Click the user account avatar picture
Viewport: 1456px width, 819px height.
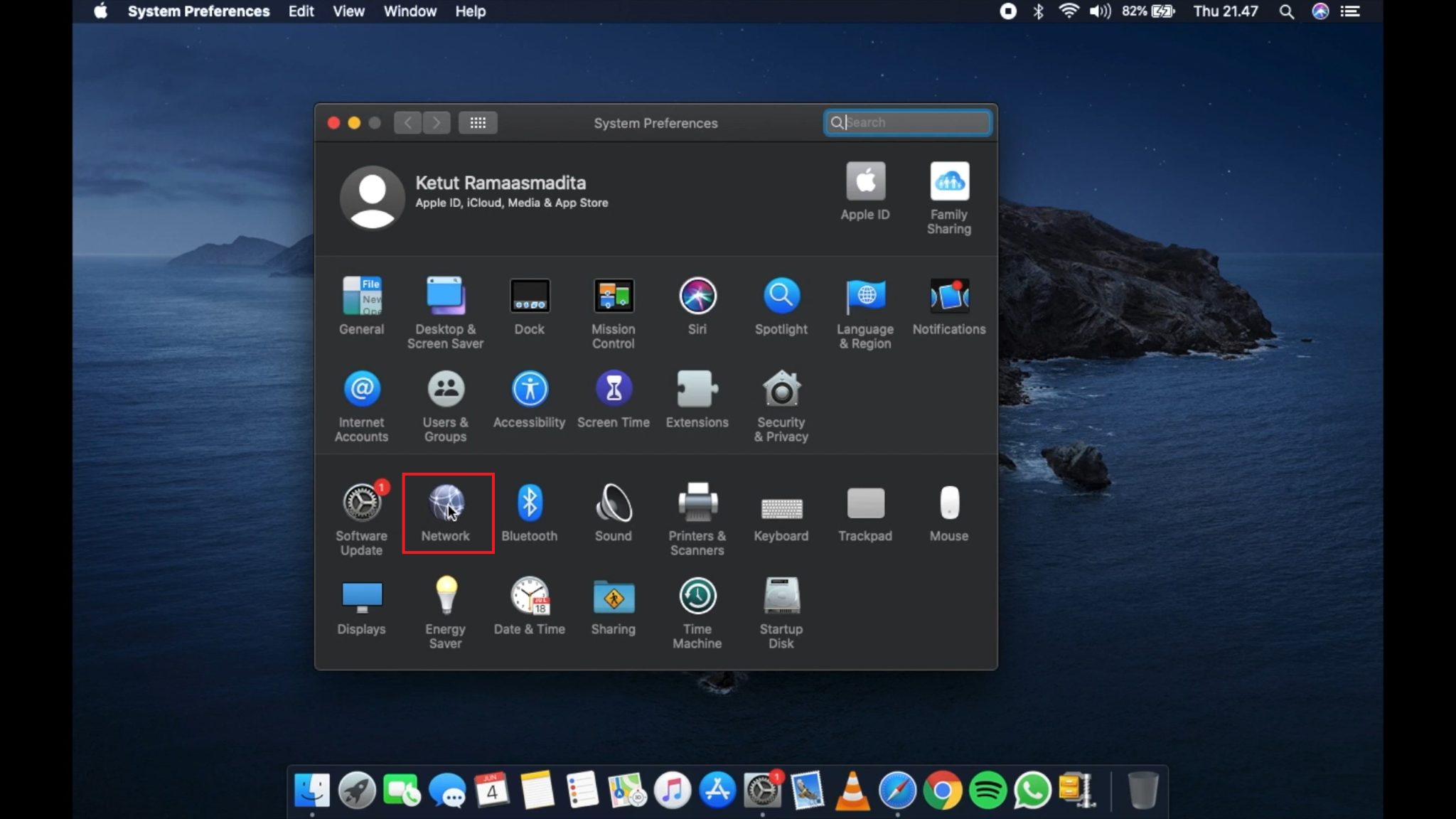tap(373, 198)
